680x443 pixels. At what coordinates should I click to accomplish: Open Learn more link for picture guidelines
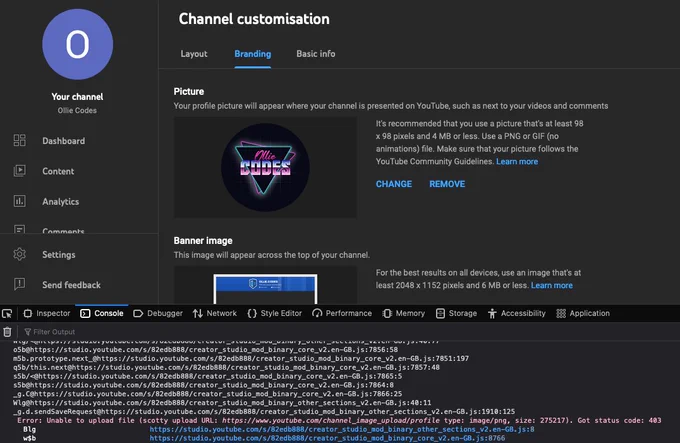tap(517, 161)
